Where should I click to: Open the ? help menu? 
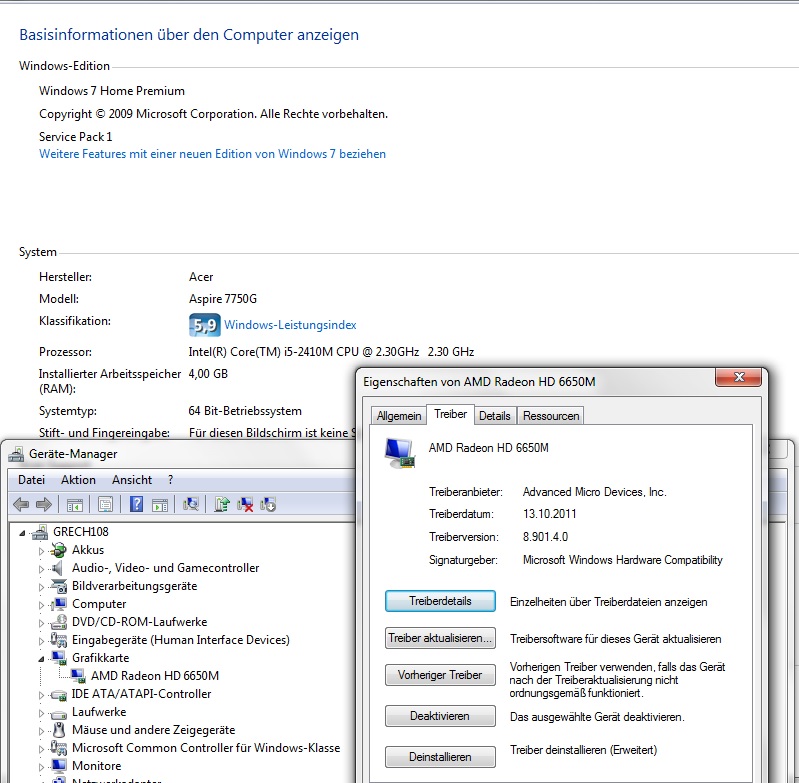click(x=170, y=480)
